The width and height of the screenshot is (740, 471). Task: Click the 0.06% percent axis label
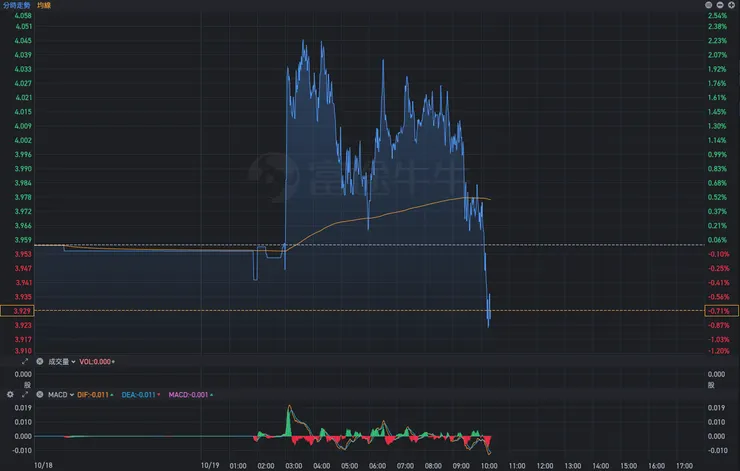pyautogui.click(x=717, y=240)
